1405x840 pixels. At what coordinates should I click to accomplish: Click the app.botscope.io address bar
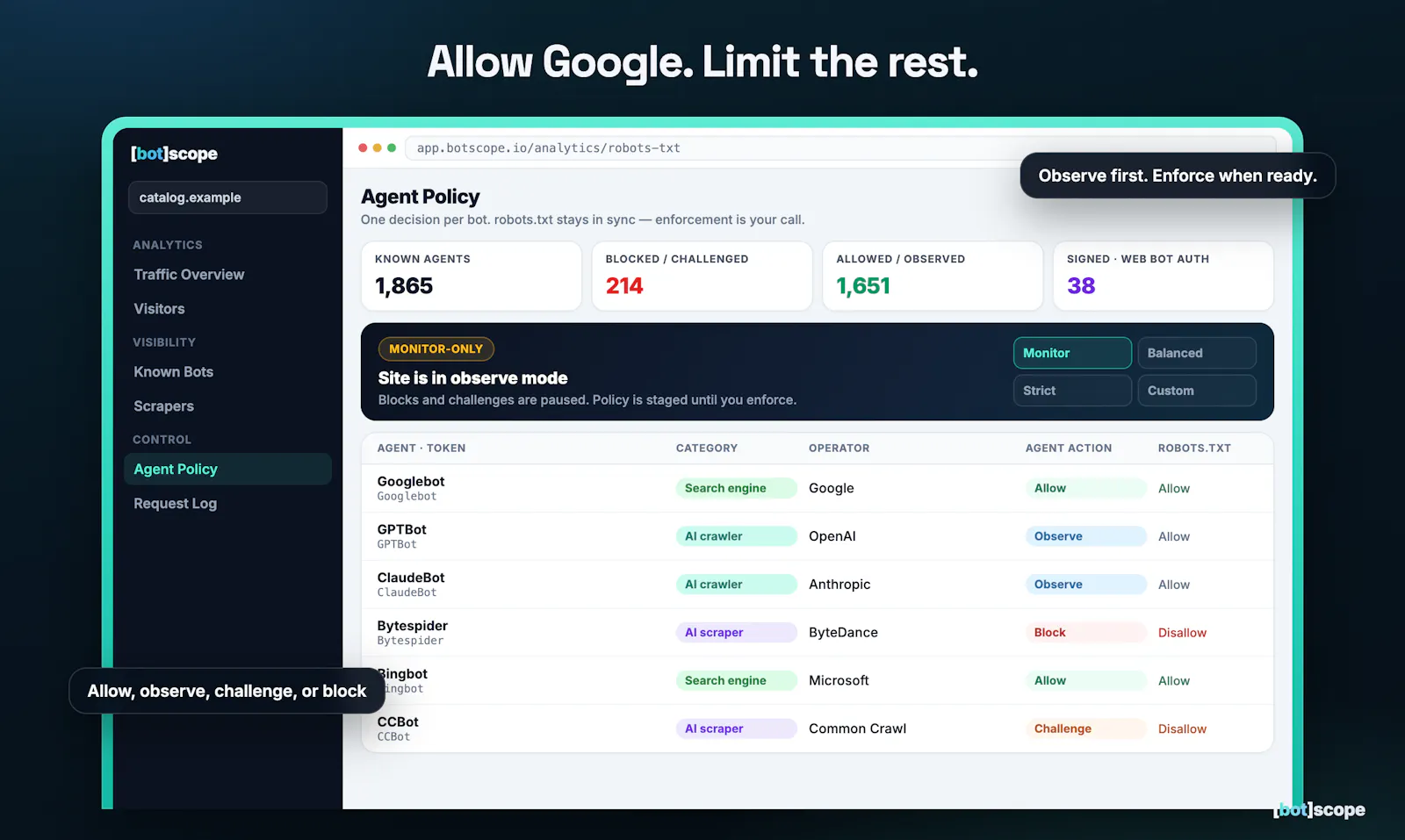tap(839, 148)
